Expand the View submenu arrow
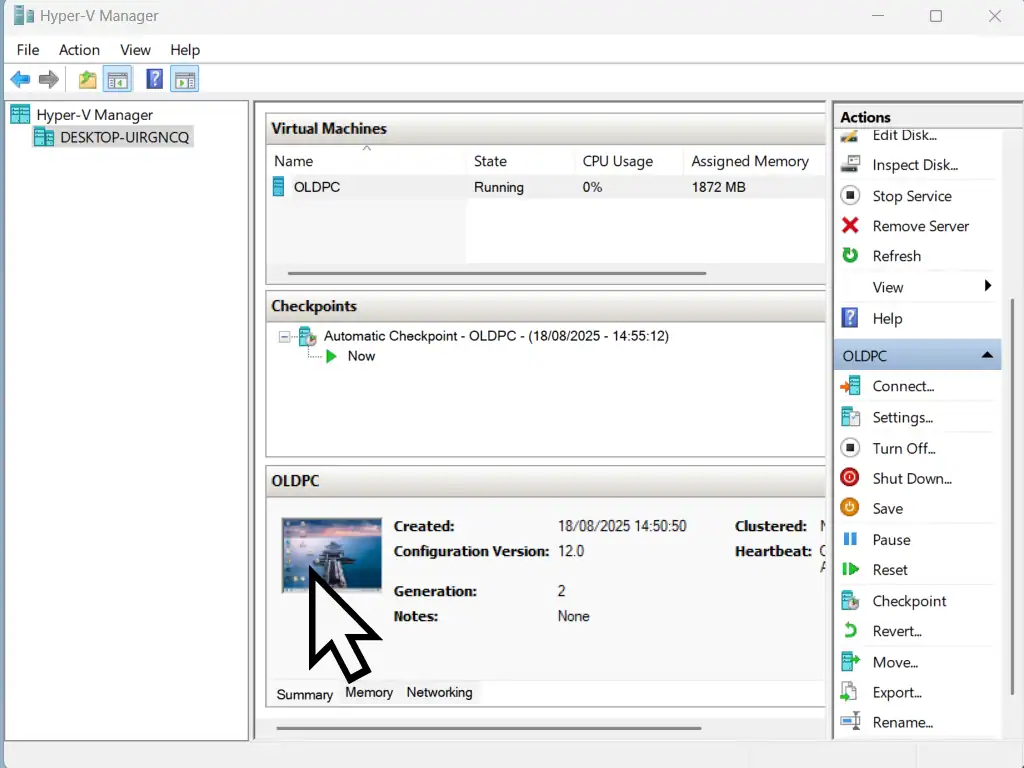1024x768 pixels. pos(987,286)
